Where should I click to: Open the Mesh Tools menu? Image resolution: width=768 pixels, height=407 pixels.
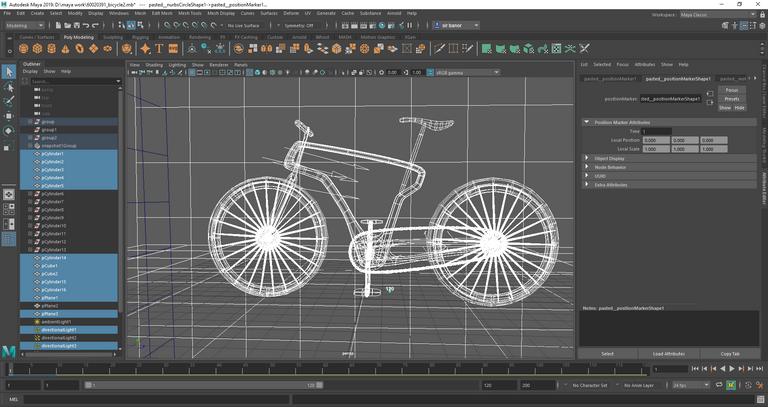189,14
